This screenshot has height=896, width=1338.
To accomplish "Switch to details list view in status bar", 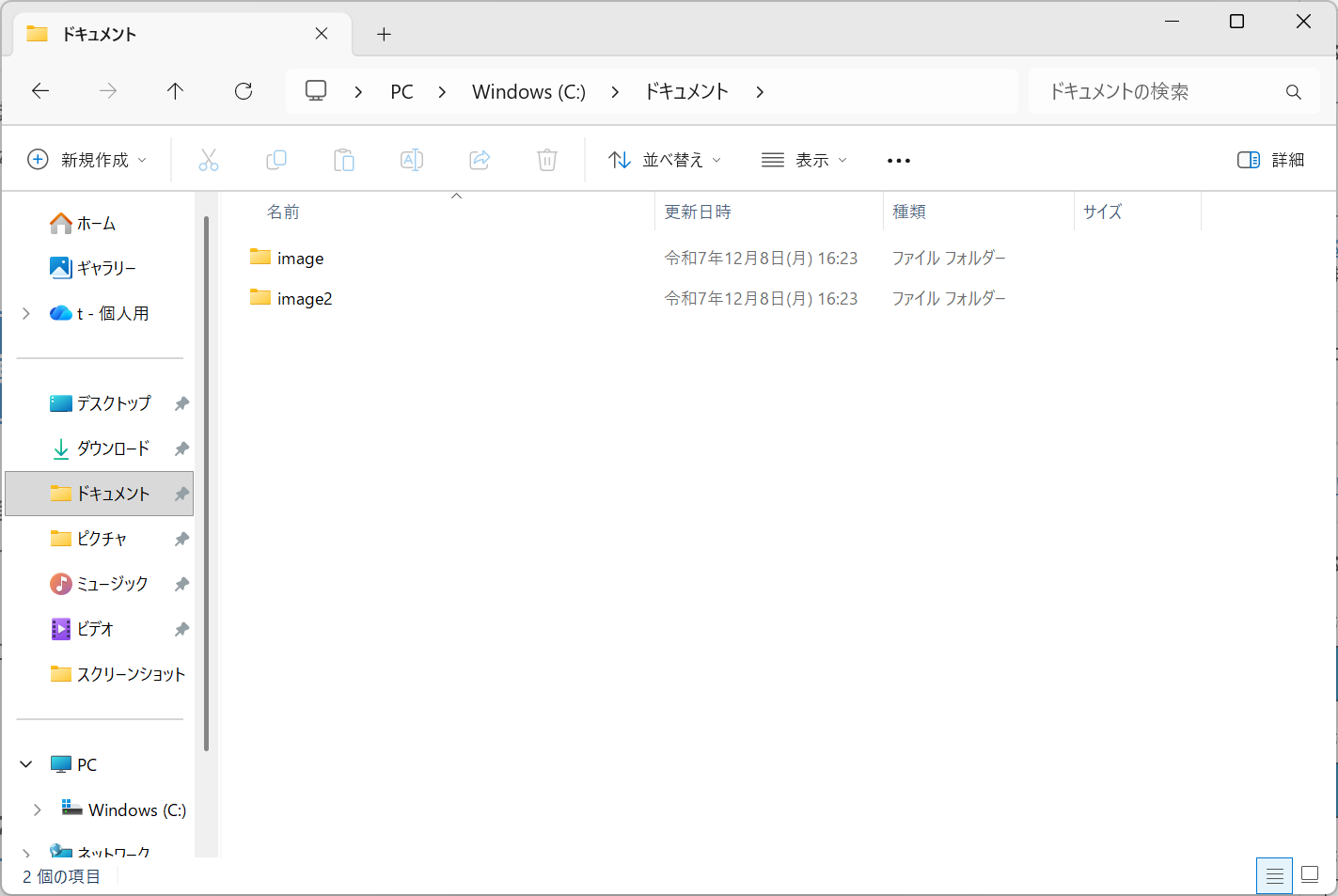I will 1274,876.
